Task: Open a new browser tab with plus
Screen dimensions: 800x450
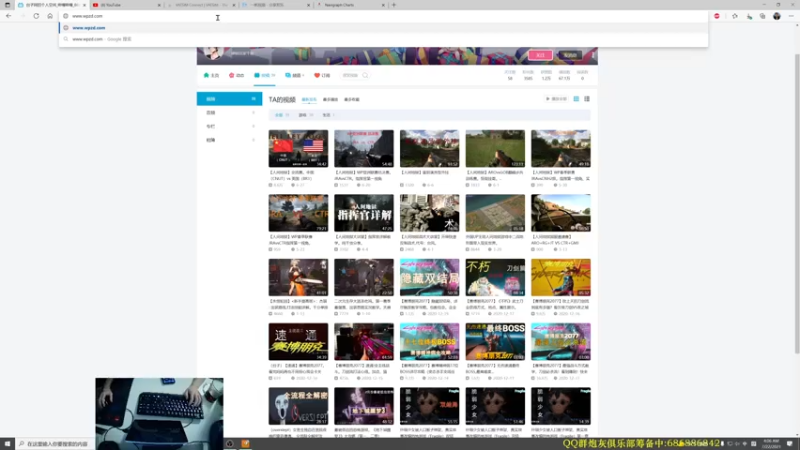Action: click(x=393, y=5)
